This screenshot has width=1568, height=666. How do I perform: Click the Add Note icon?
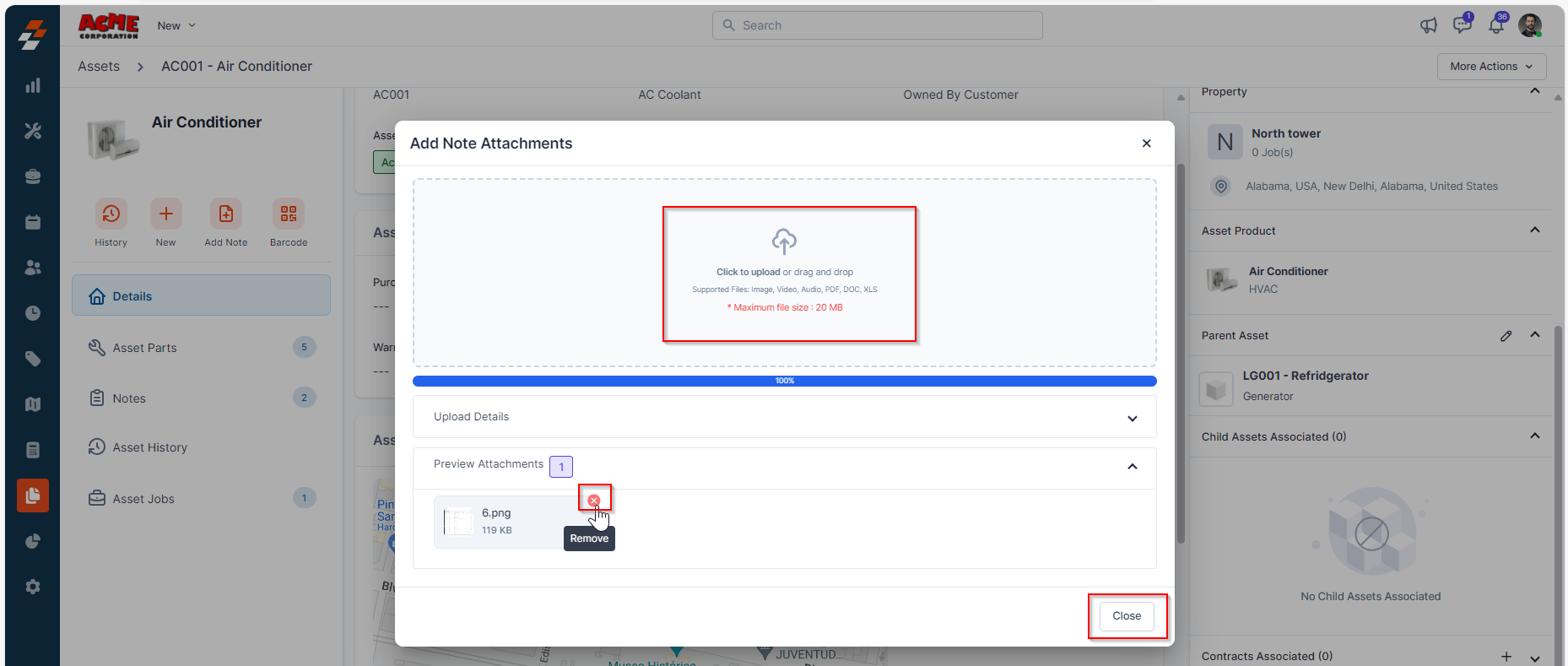click(x=226, y=214)
